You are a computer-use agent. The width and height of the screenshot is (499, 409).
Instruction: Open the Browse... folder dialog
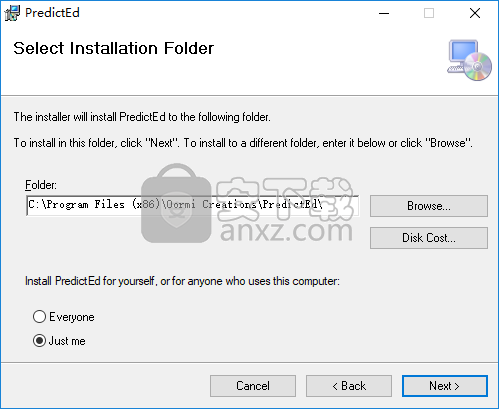click(429, 206)
